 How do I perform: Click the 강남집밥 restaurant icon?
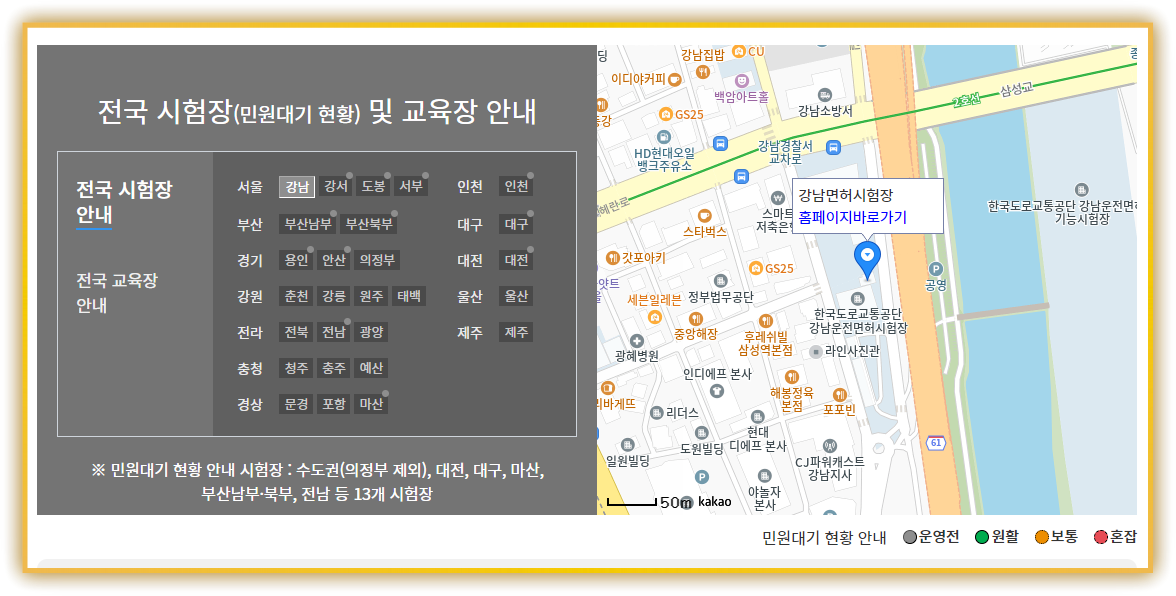703,72
